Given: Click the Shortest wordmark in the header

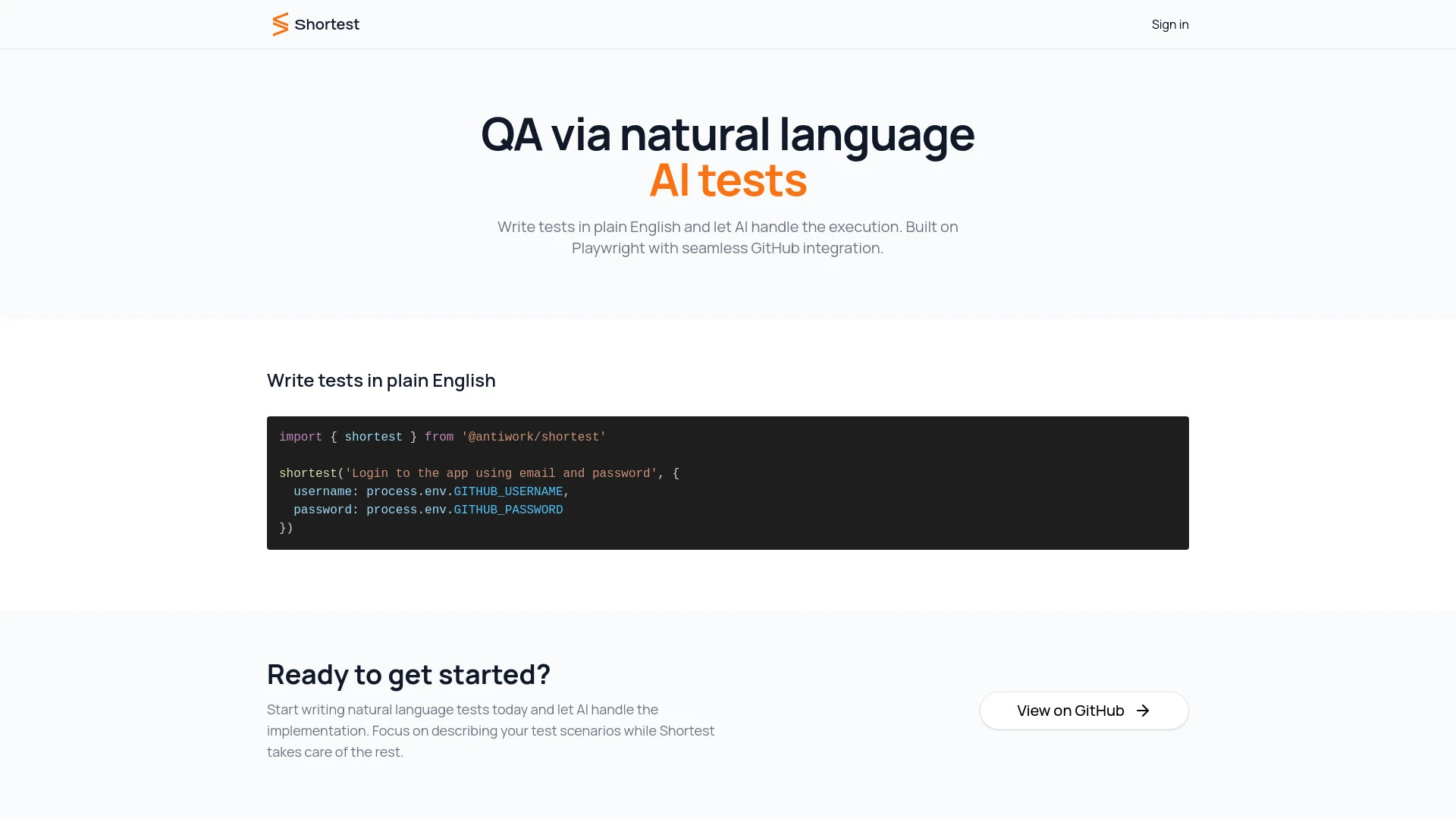Looking at the screenshot, I should tap(326, 24).
